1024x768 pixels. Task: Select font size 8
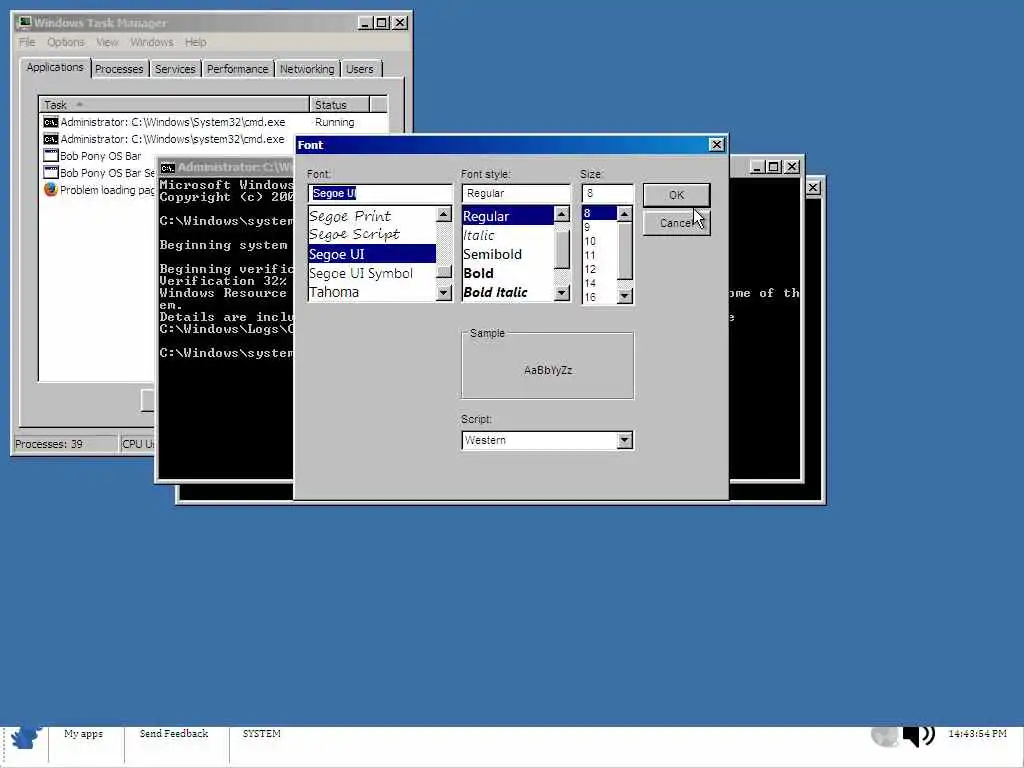point(599,213)
